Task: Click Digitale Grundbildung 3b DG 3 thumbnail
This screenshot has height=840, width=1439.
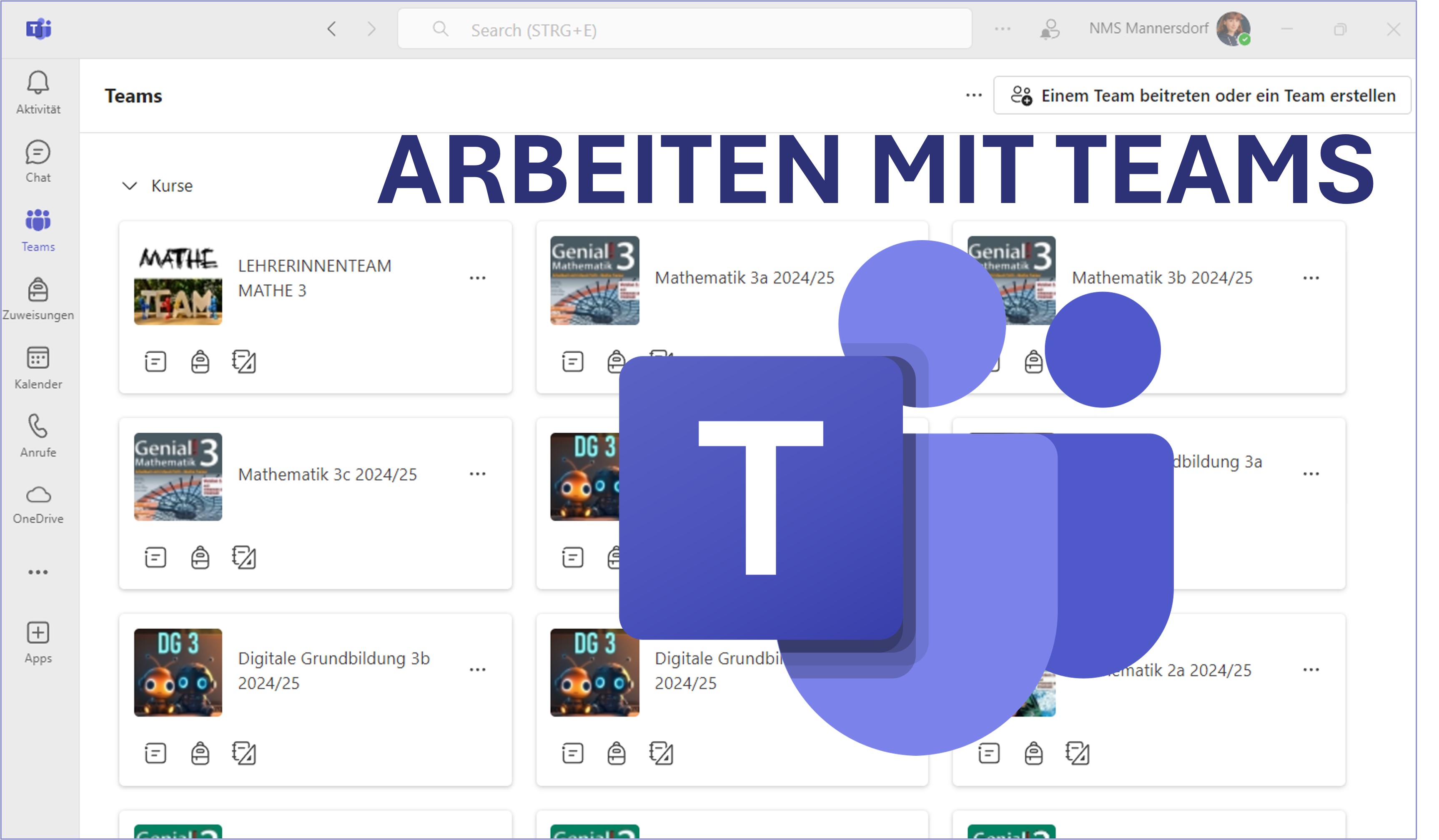Action: coord(178,673)
